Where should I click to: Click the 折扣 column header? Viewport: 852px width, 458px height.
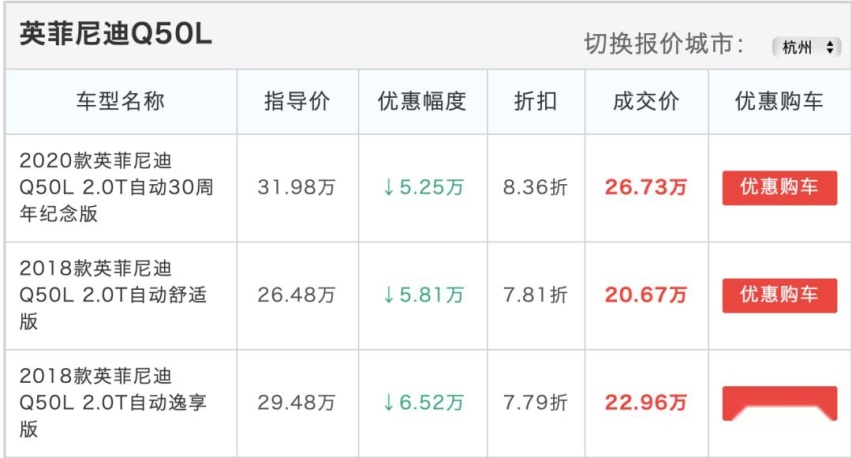click(536, 101)
